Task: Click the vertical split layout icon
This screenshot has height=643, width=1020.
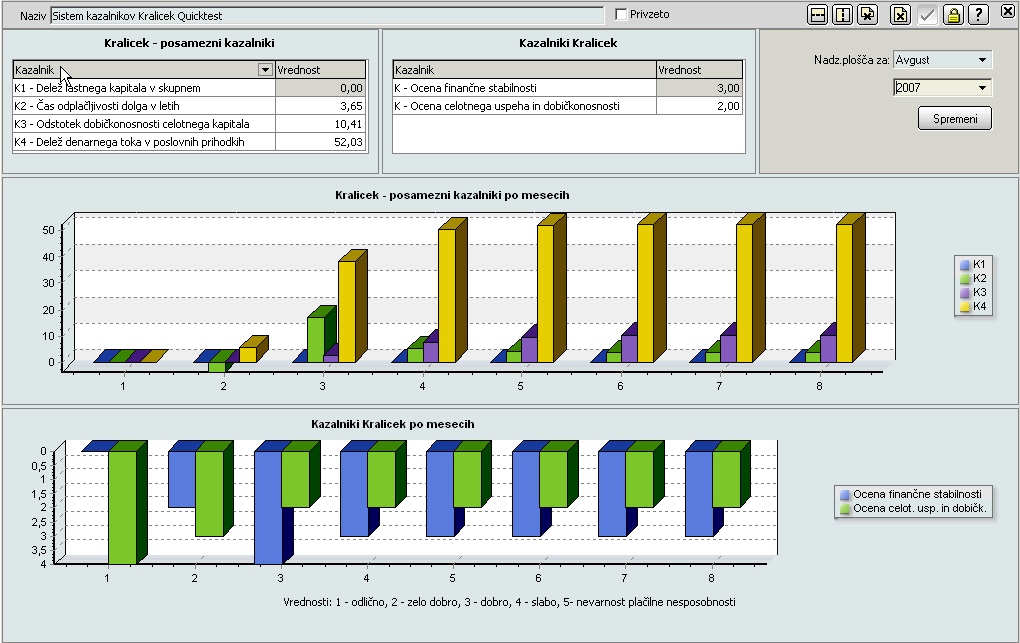Action: [843, 15]
